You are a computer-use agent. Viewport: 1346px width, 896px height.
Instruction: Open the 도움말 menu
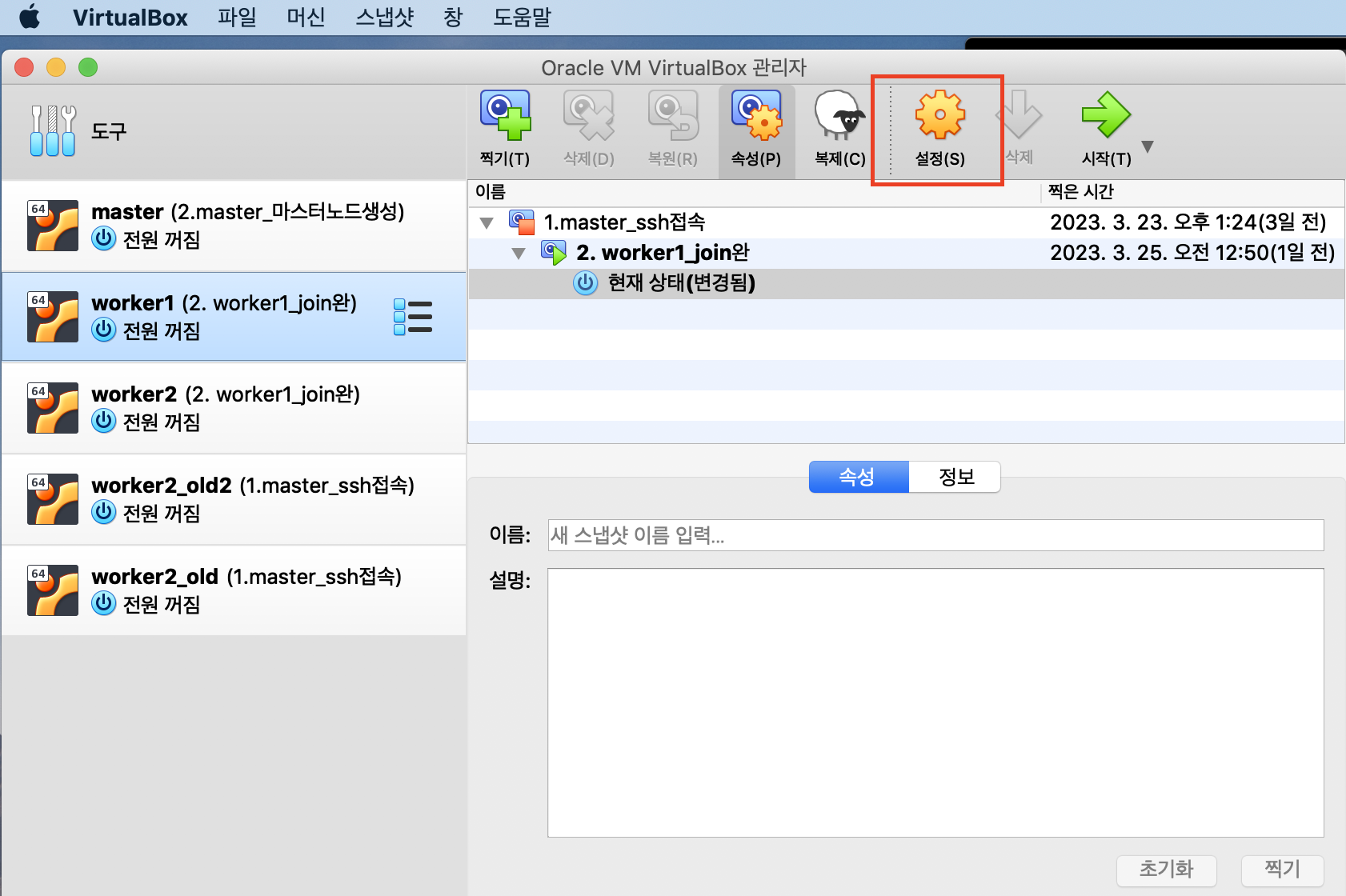(523, 17)
